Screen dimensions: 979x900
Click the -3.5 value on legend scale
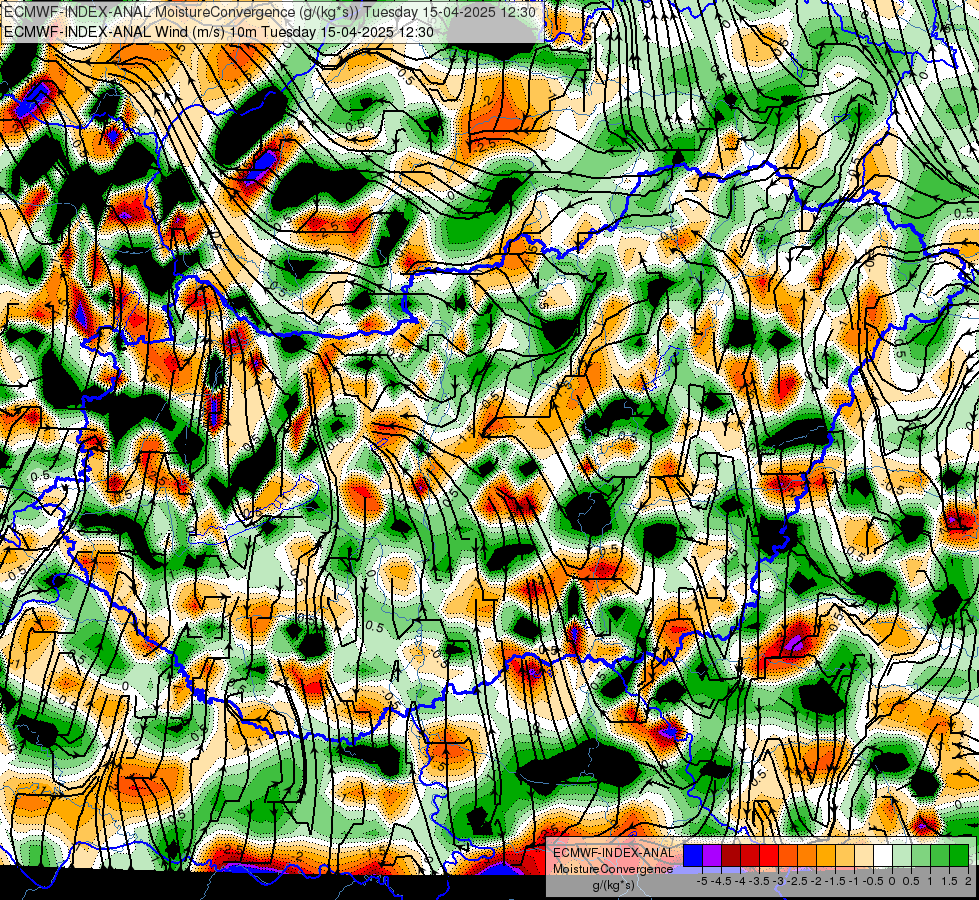(759, 881)
